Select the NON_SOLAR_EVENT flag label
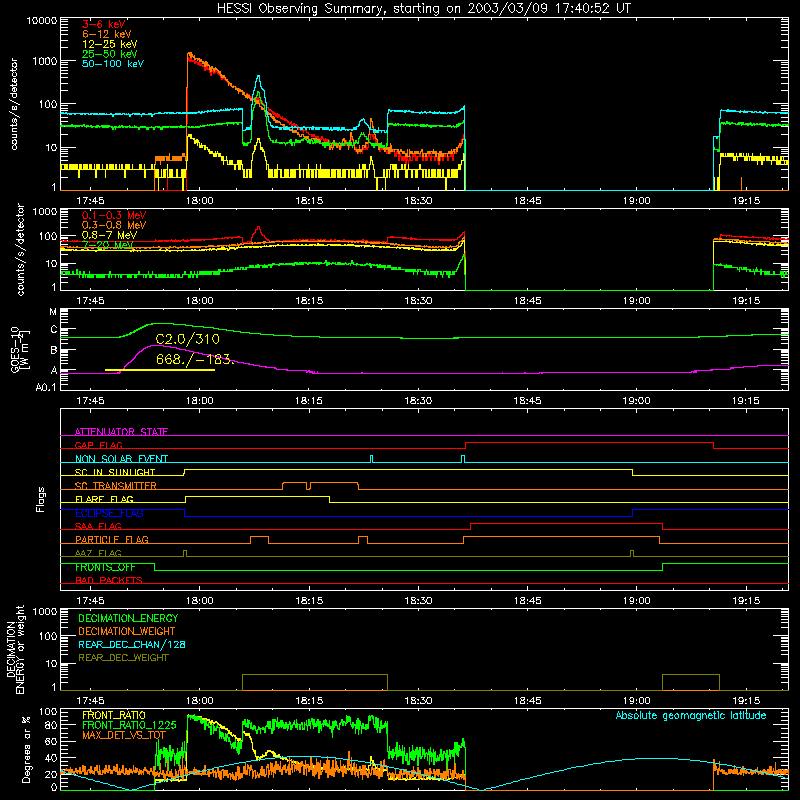The width and height of the screenshot is (800, 800). click(x=121, y=459)
